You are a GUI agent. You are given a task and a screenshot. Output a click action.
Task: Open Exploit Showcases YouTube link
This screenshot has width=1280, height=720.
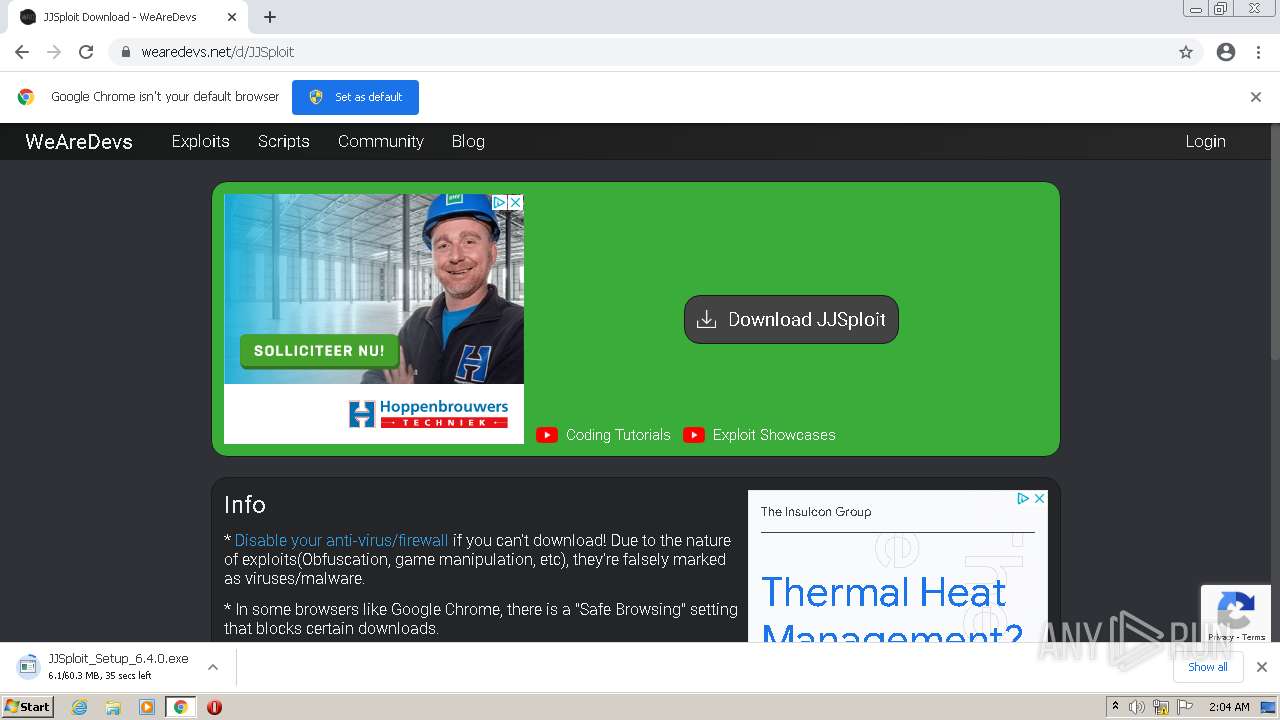click(774, 435)
